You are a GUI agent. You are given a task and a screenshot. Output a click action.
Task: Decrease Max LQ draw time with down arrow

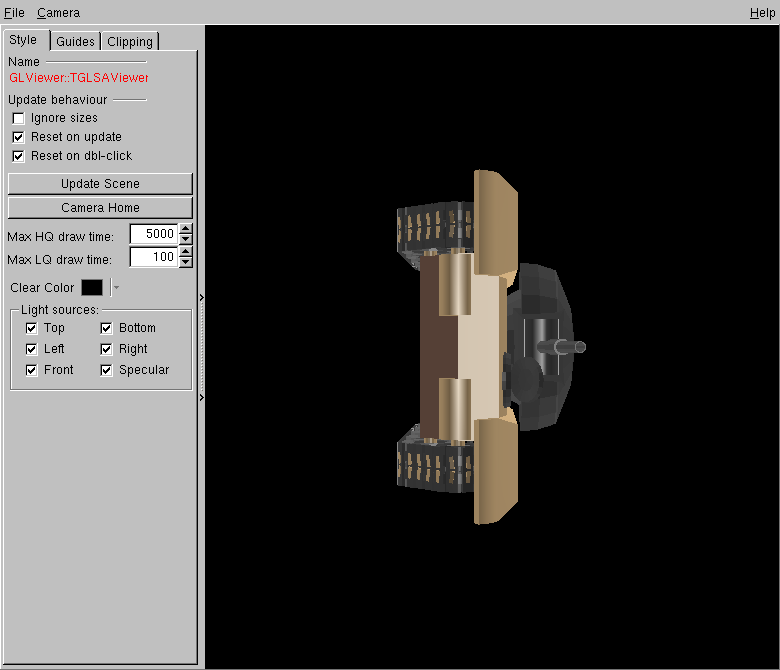point(186,262)
